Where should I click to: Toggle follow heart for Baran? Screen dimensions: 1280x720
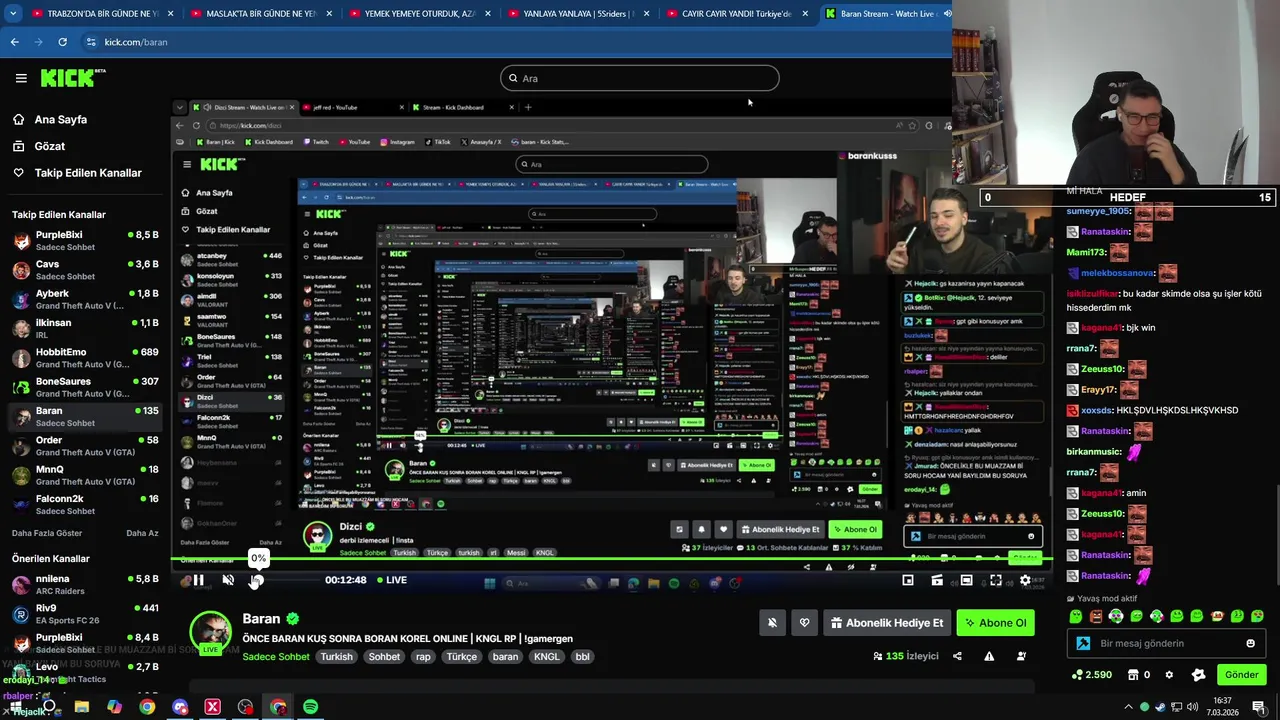pos(804,623)
